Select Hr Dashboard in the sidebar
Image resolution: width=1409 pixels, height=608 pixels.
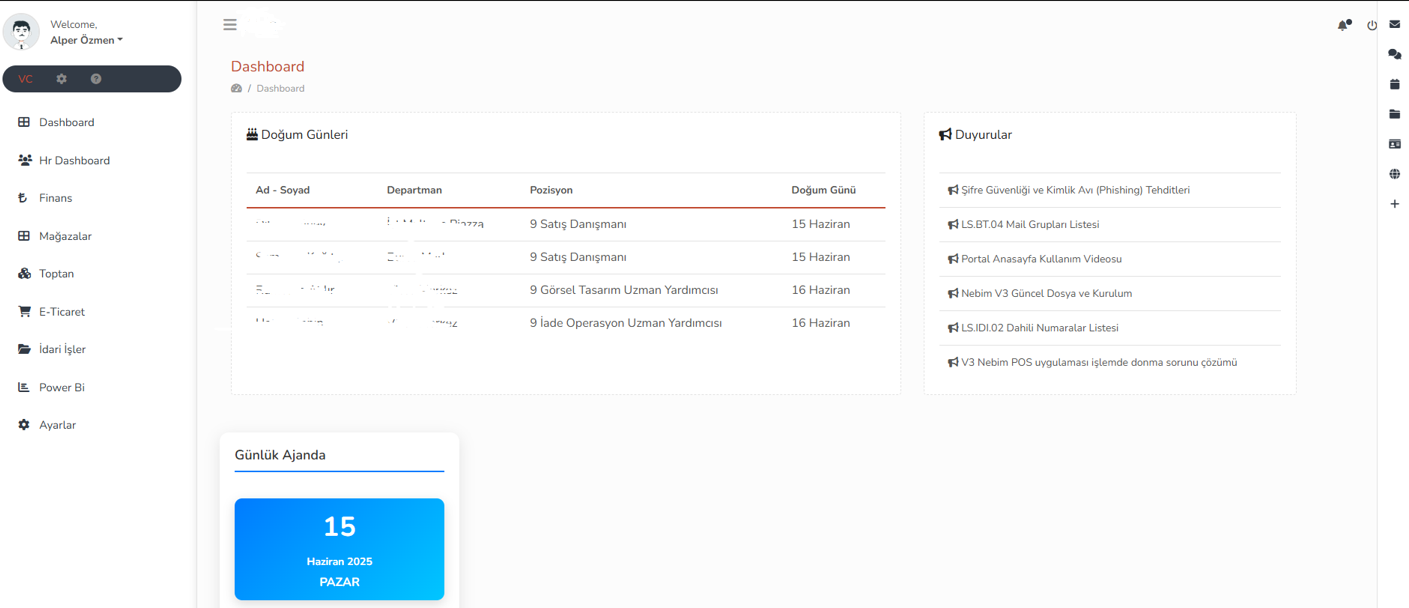click(74, 160)
